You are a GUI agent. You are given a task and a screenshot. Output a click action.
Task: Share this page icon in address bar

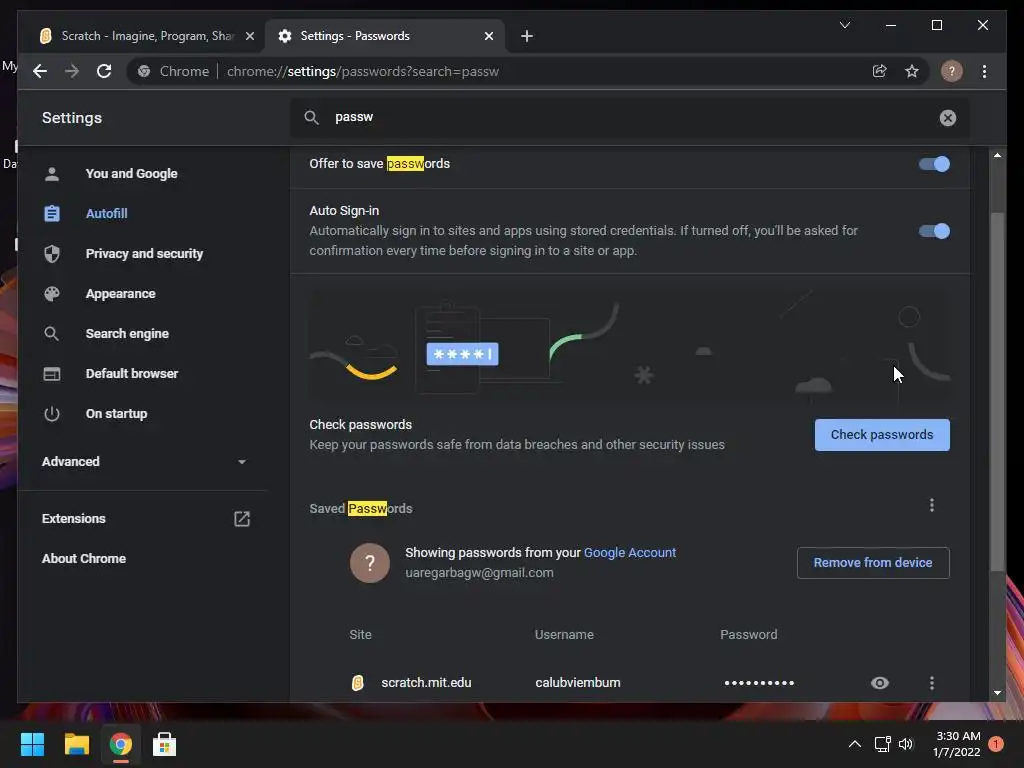880,71
